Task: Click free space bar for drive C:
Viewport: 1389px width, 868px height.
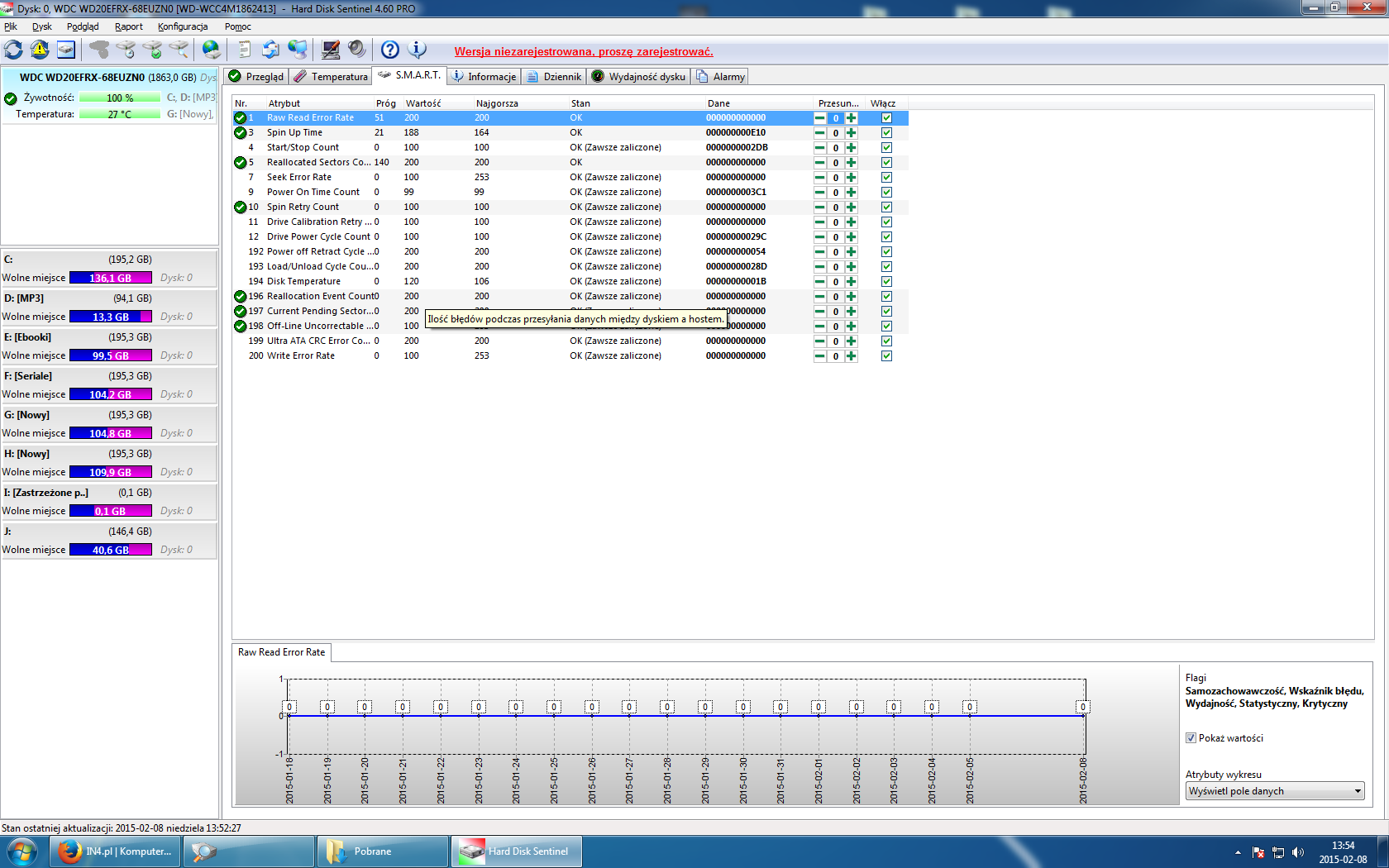Action: (x=111, y=279)
